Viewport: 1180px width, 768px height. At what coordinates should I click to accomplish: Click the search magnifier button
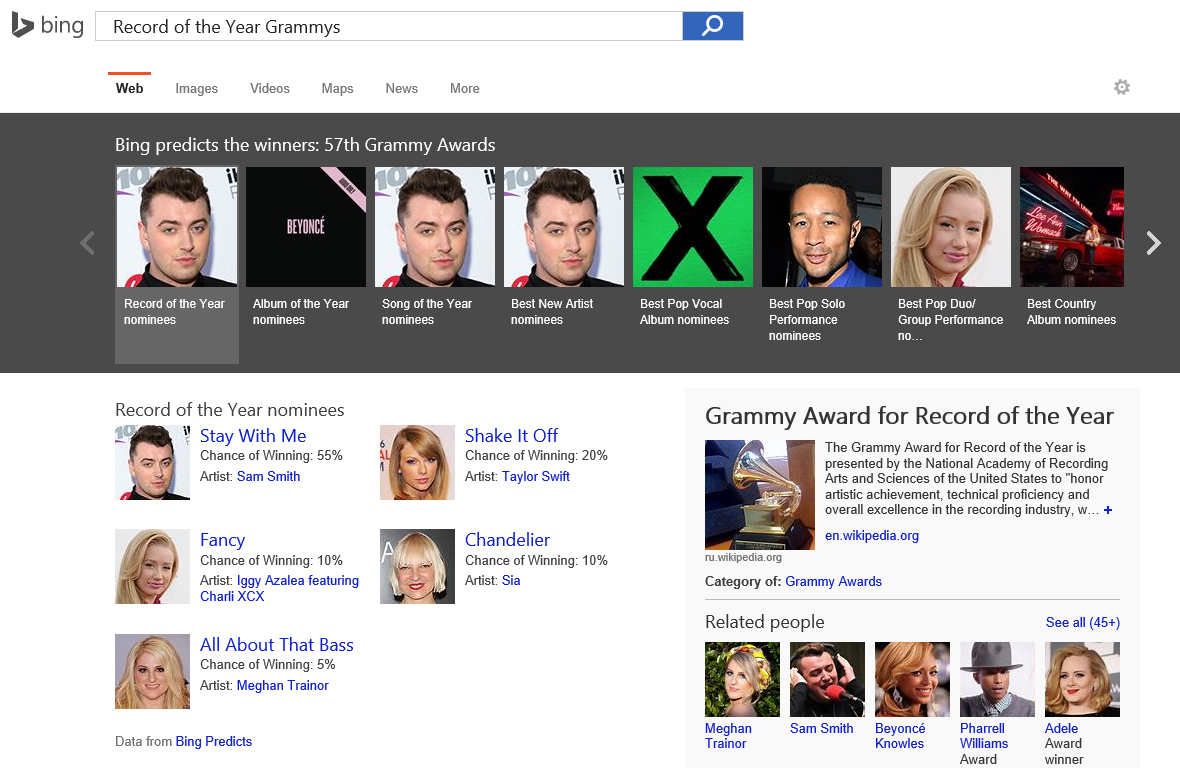click(x=712, y=25)
